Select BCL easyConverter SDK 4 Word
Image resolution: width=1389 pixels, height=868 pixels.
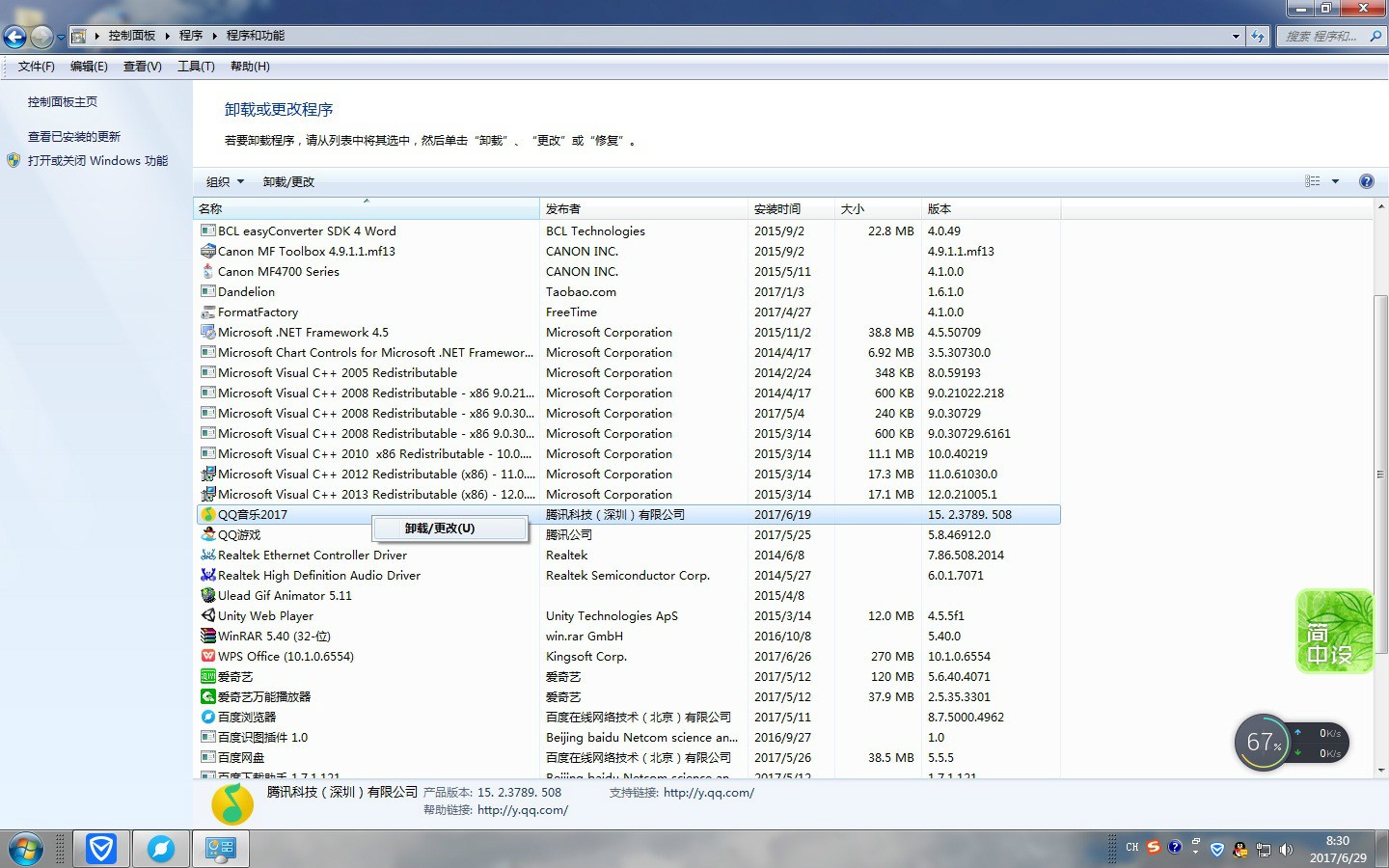tap(307, 231)
